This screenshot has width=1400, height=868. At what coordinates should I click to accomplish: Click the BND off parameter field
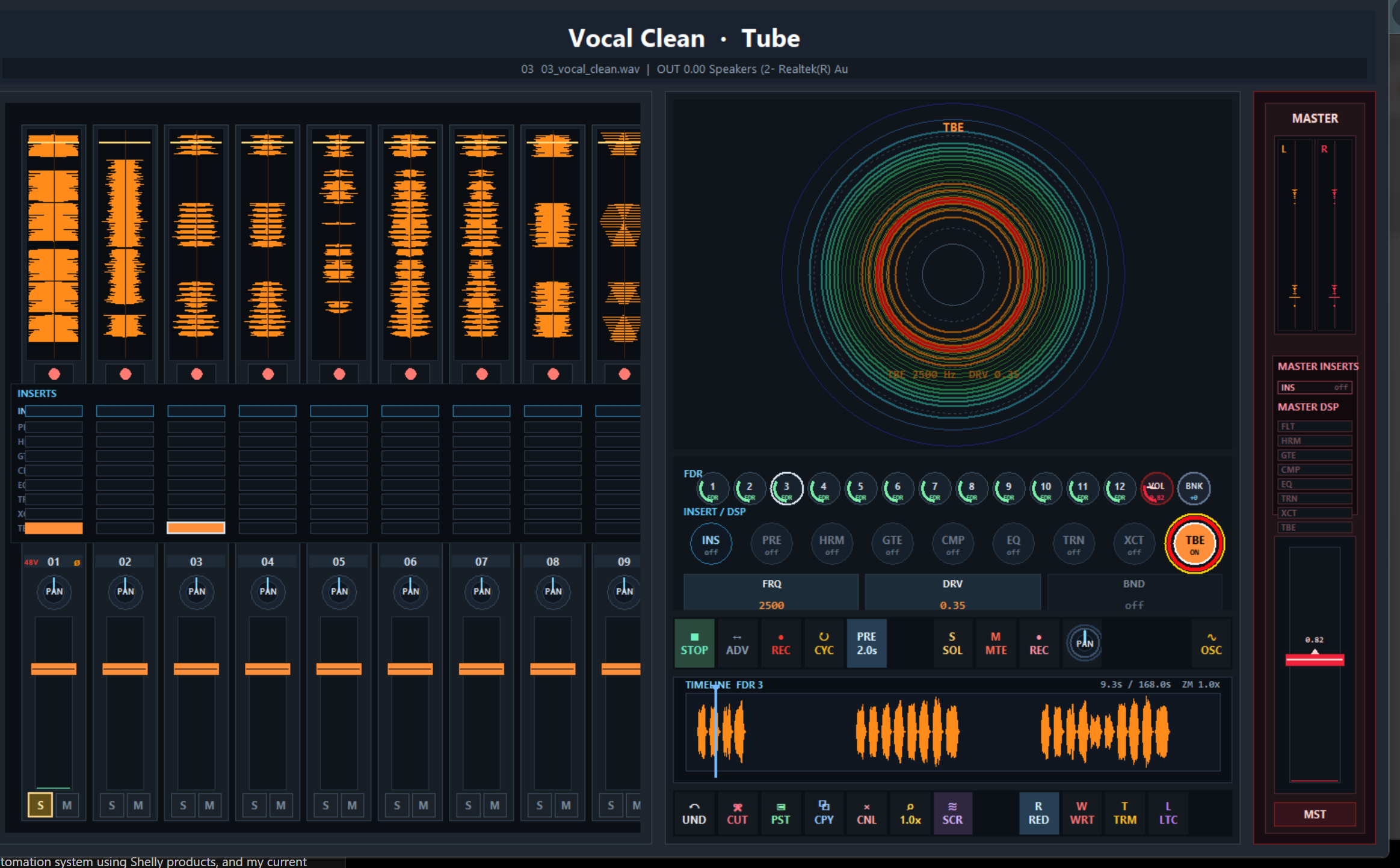(x=1134, y=593)
